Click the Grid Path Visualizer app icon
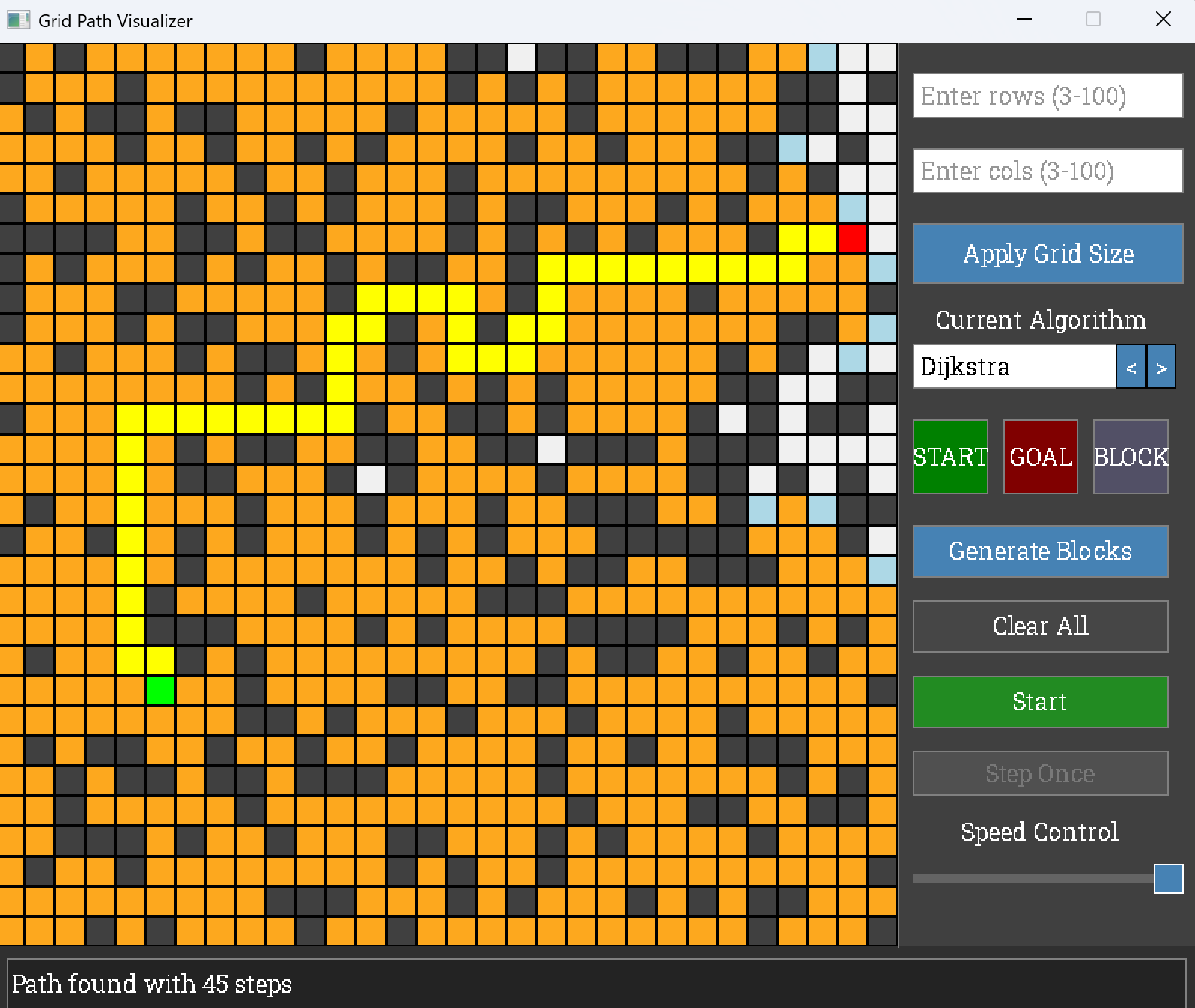Viewport: 1195px width, 1008px height. pyautogui.click(x=18, y=20)
